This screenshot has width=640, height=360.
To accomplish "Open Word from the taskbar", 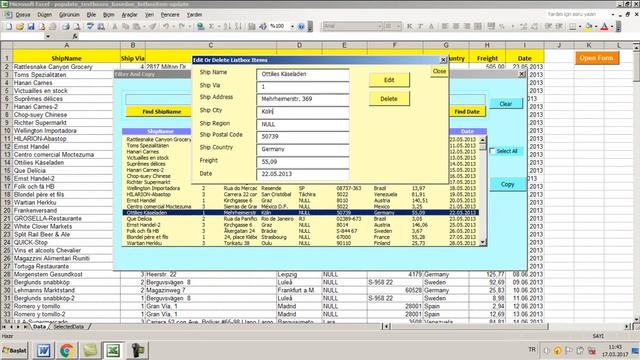I will click(44, 350).
